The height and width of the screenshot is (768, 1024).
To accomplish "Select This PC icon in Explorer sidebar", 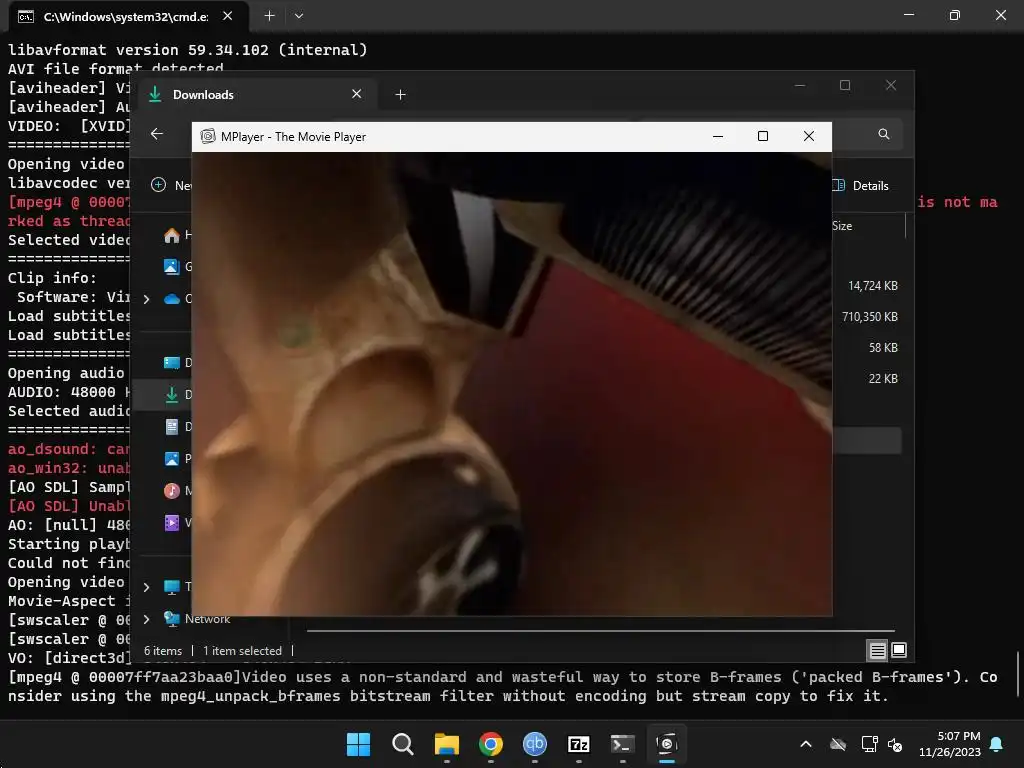I will 172,587.
